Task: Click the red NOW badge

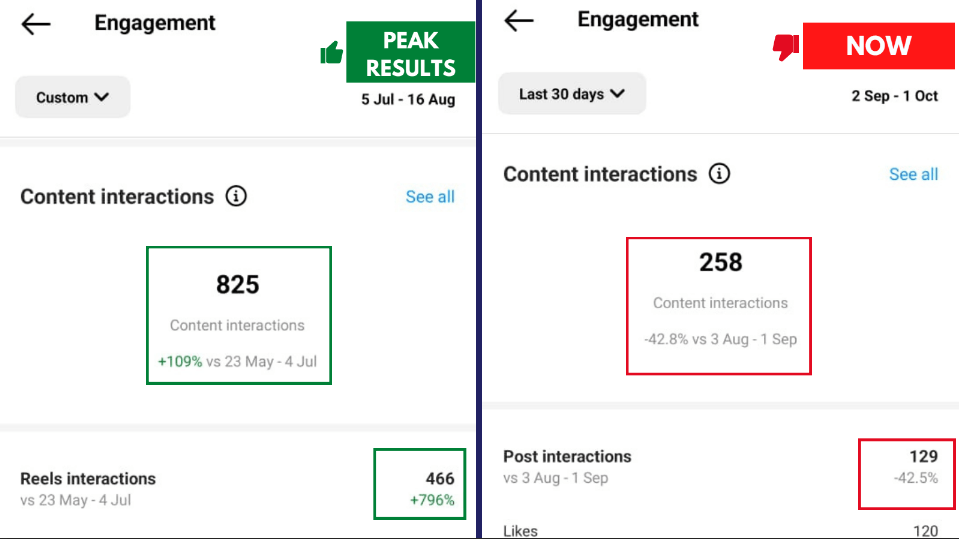Action: coord(878,46)
